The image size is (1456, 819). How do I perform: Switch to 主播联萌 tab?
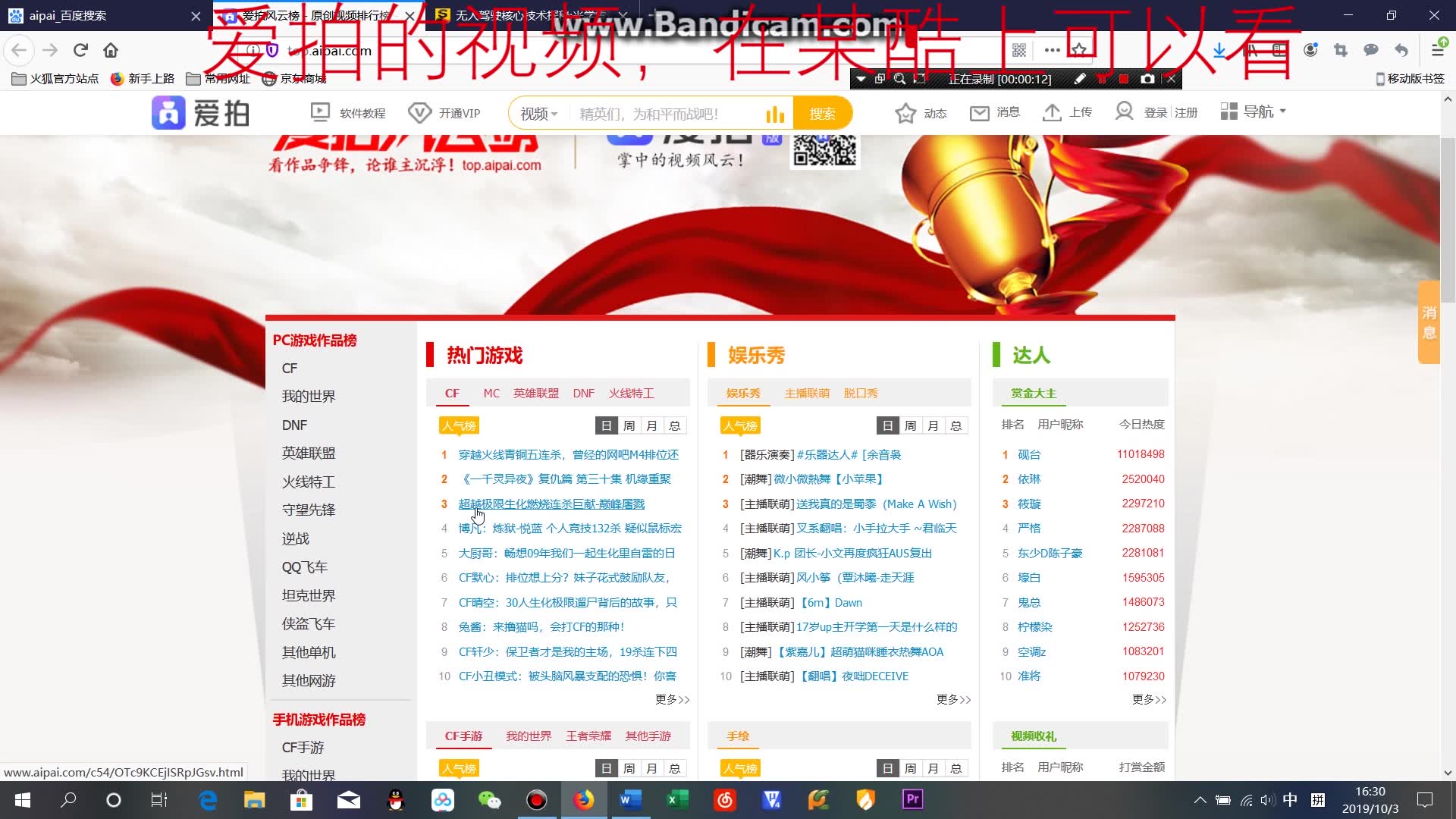pos(807,393)
